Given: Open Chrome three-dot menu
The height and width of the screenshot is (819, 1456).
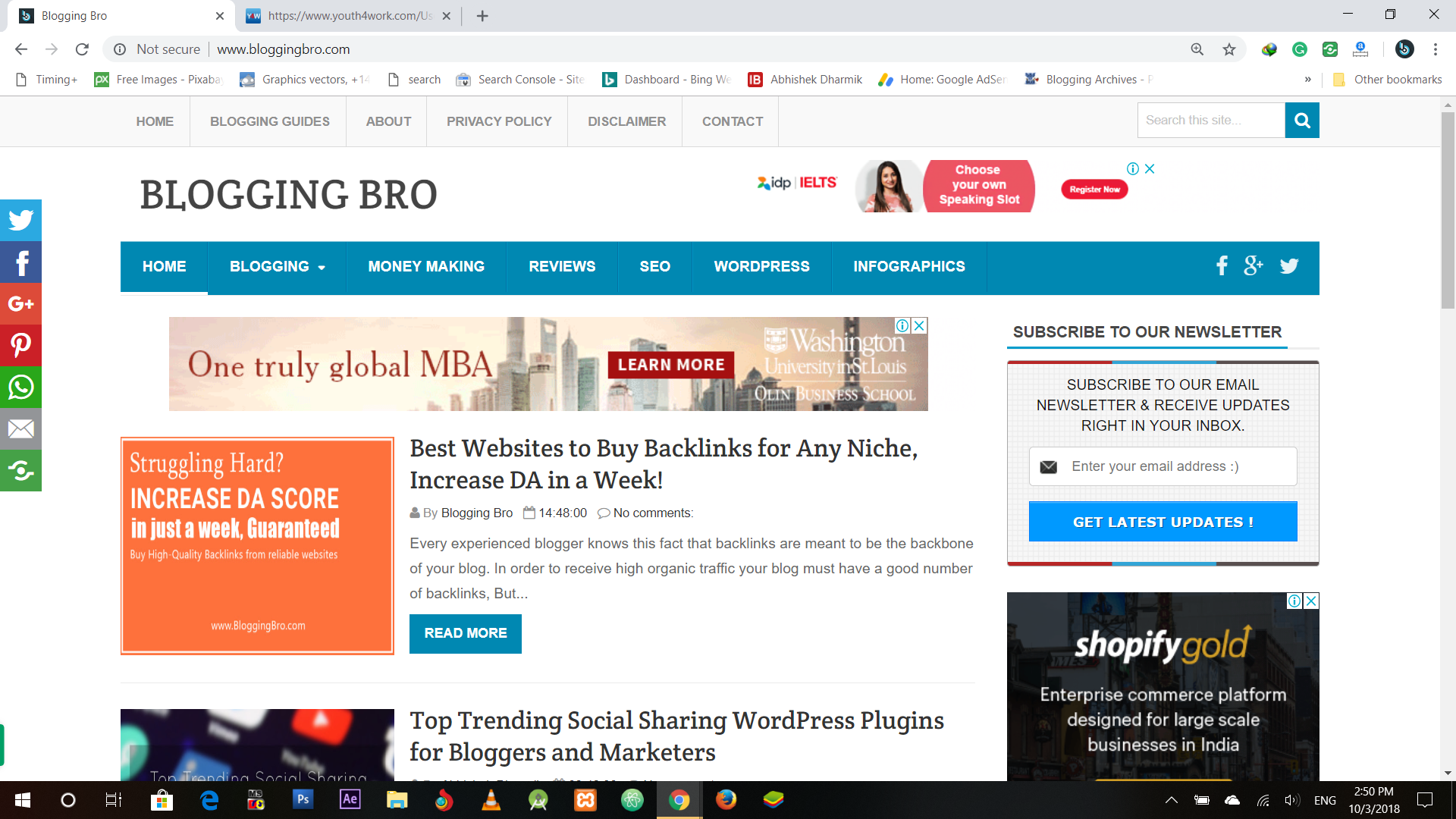Looking at the screenshot, I should [x=1436, y=49].
